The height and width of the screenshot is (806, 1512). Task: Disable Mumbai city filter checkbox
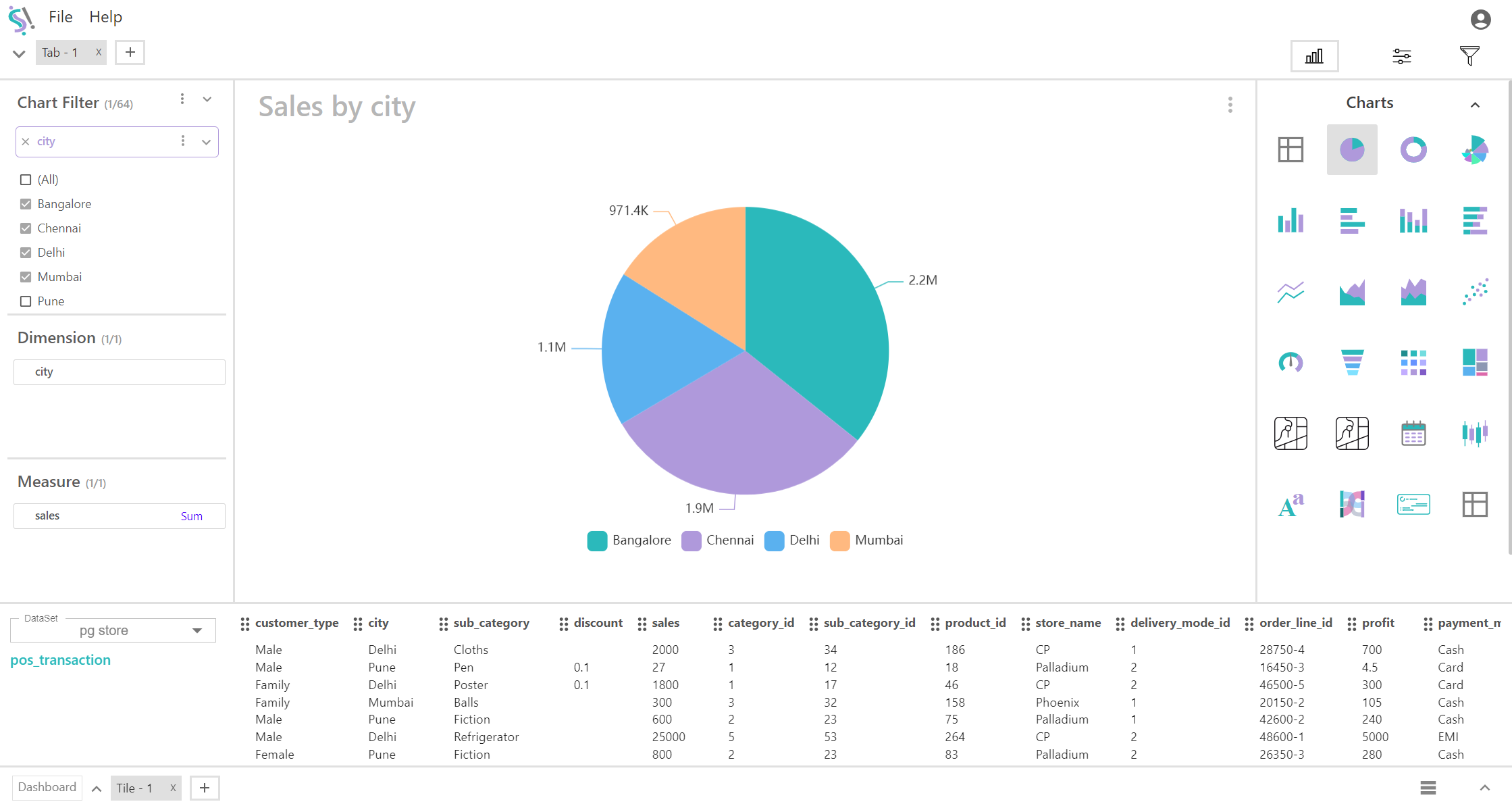click(x=24, y=276)
